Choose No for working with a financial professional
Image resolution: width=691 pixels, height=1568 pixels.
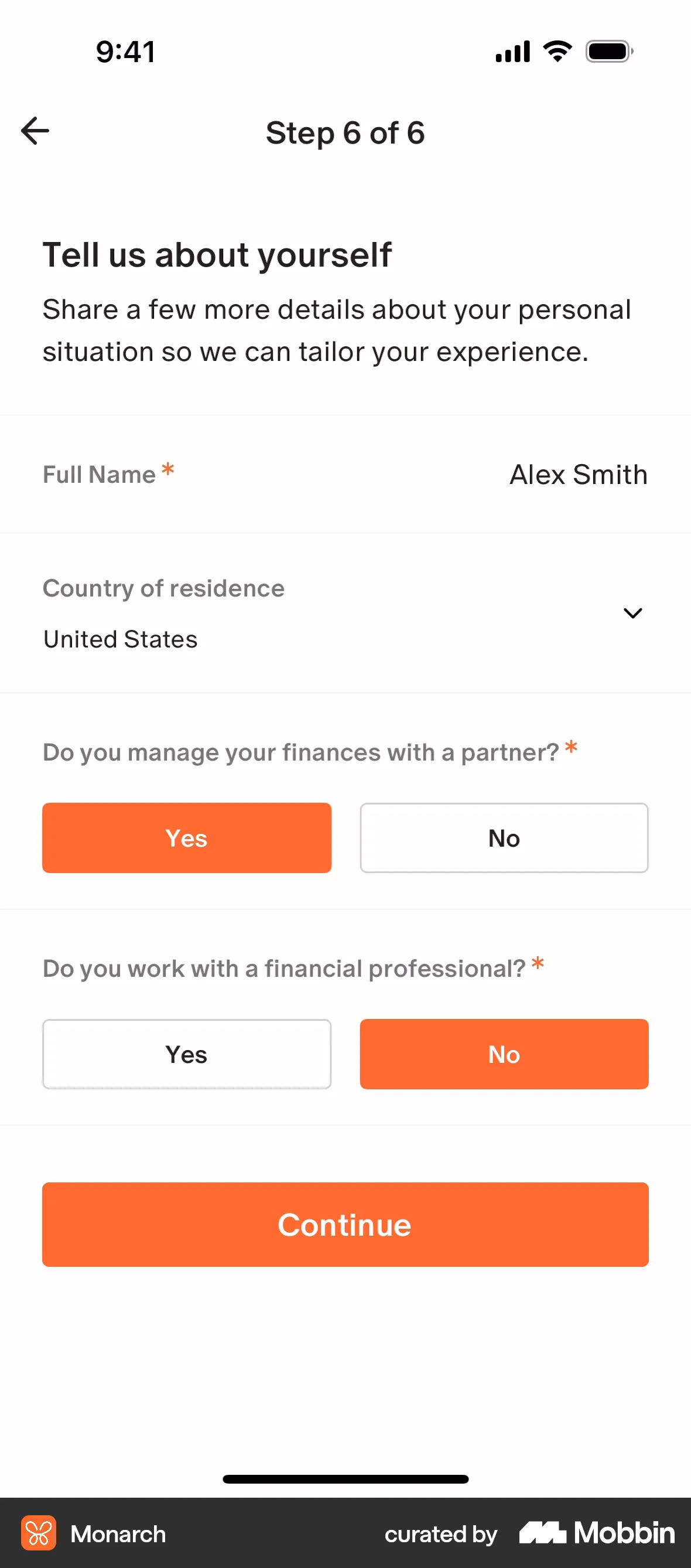504,1054
